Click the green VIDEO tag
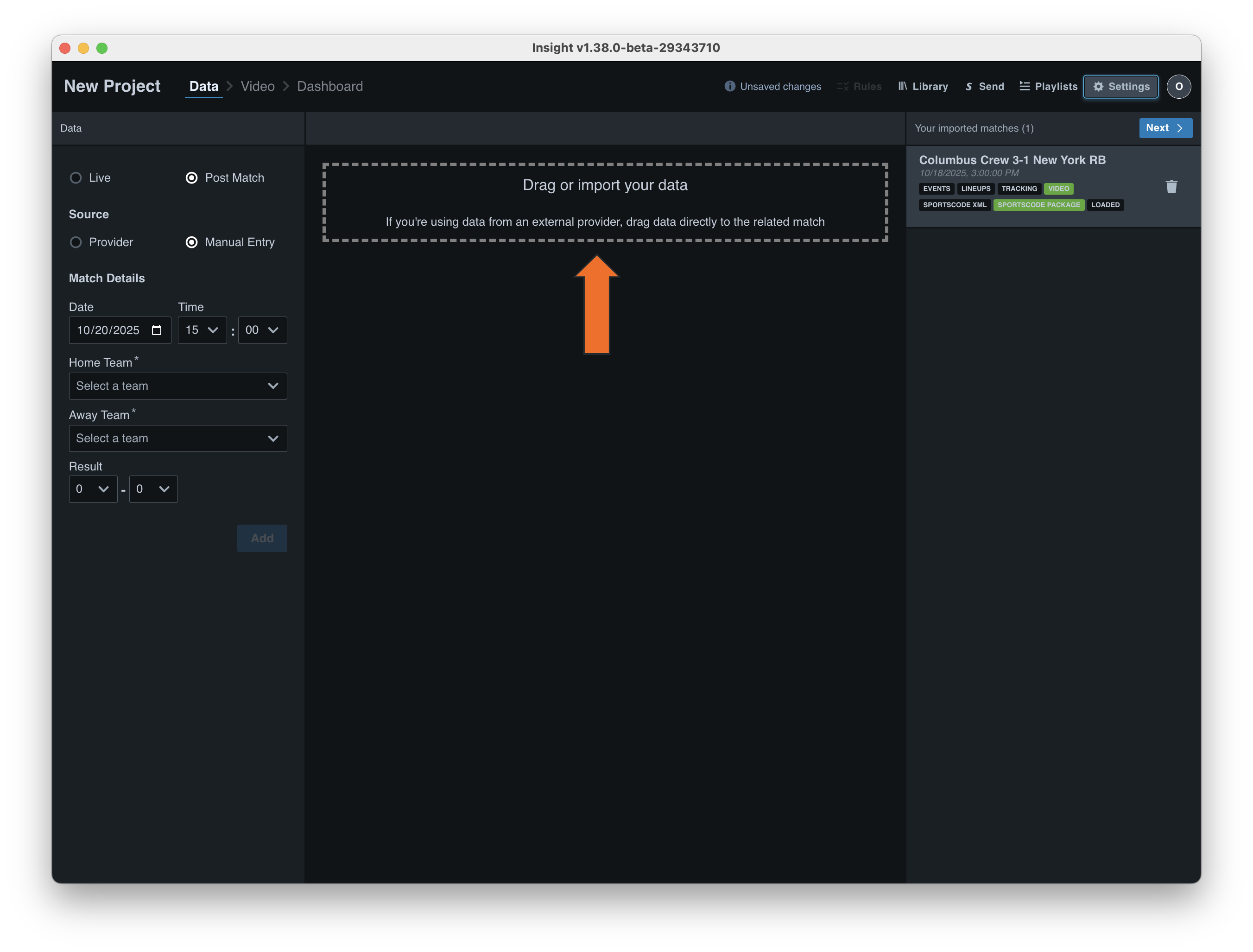 pyautogui.click(x=1059, y=189)
